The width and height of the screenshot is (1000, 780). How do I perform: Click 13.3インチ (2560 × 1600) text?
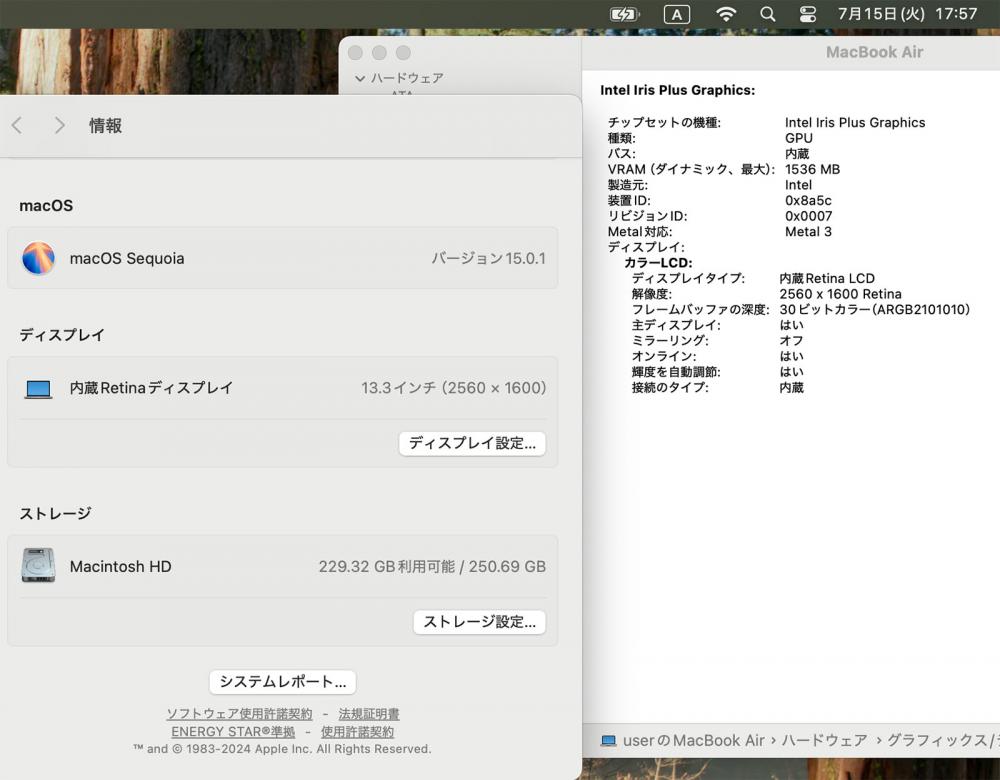click(453, 388)
